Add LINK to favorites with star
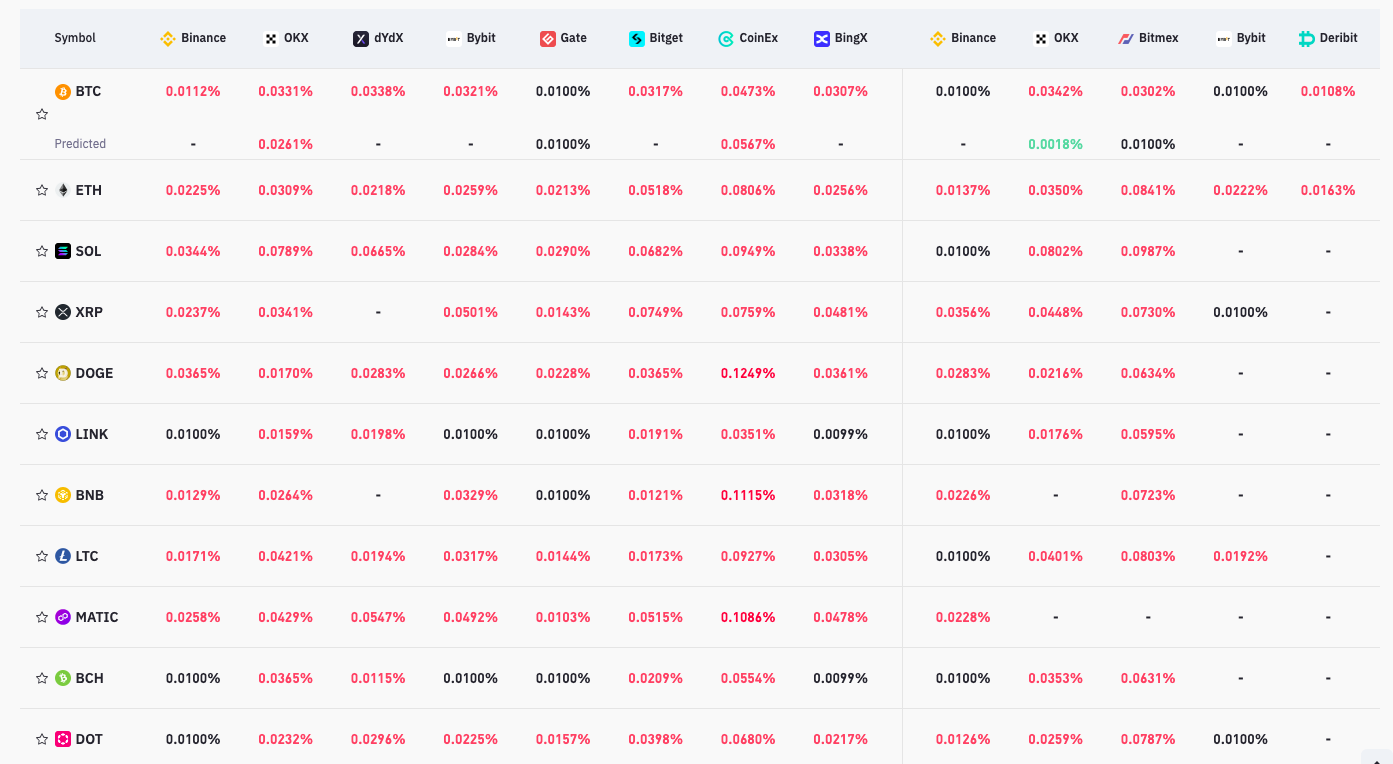Image resolution: width=1393 pixels, height=764 pixels. pos(42,434)
